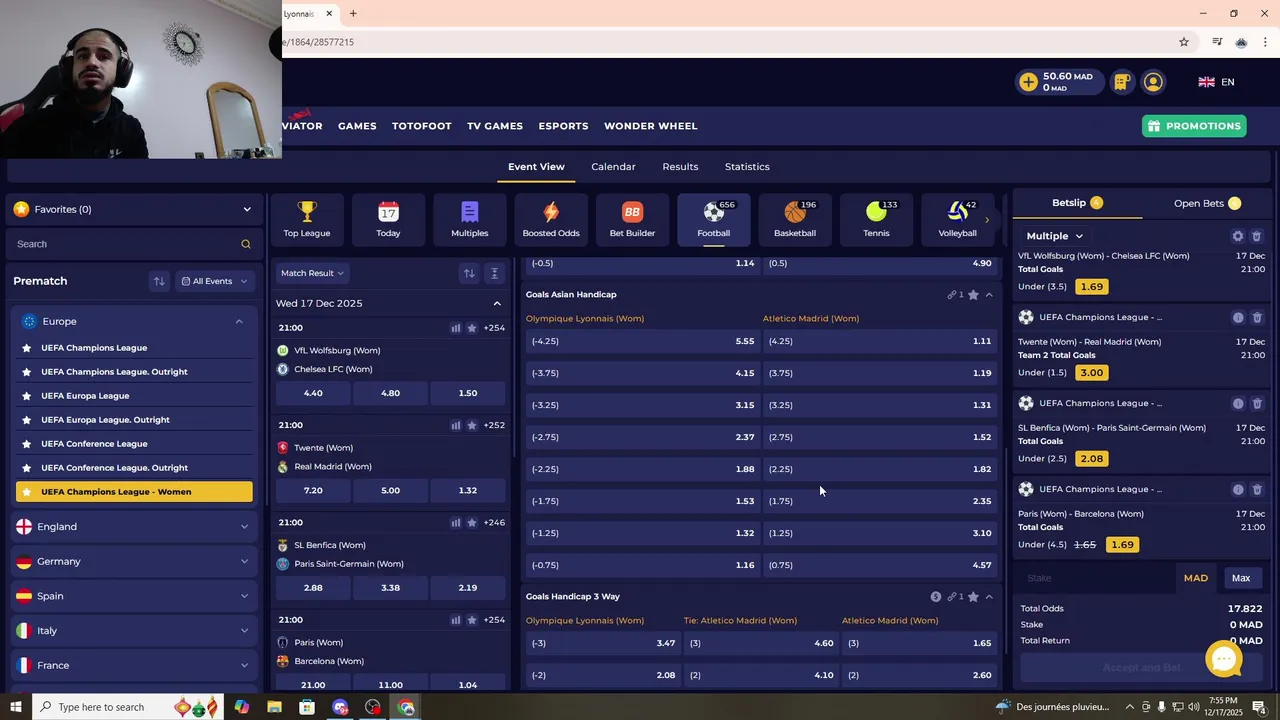Expand the Spain leagues list
Screen dimensions: 1280x720
134,596
